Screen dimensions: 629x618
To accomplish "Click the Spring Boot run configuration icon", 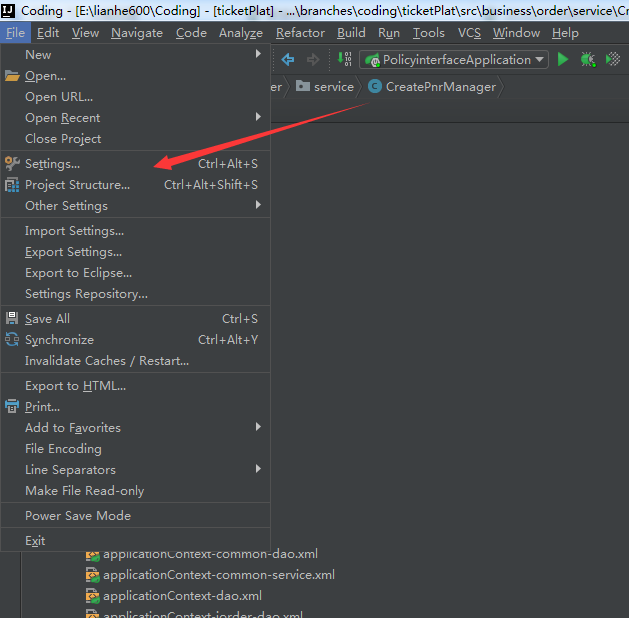I will (x=373, y=60).
